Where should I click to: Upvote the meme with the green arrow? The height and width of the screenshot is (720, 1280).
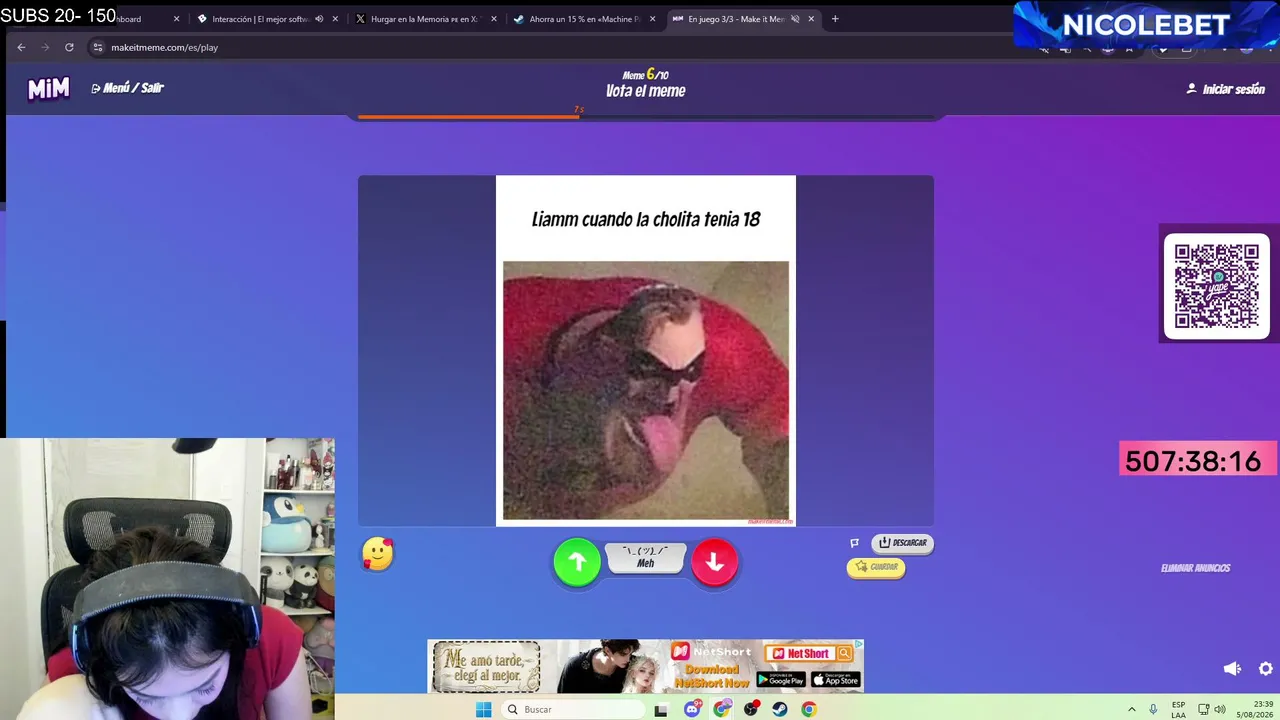(x=577, y=562)
